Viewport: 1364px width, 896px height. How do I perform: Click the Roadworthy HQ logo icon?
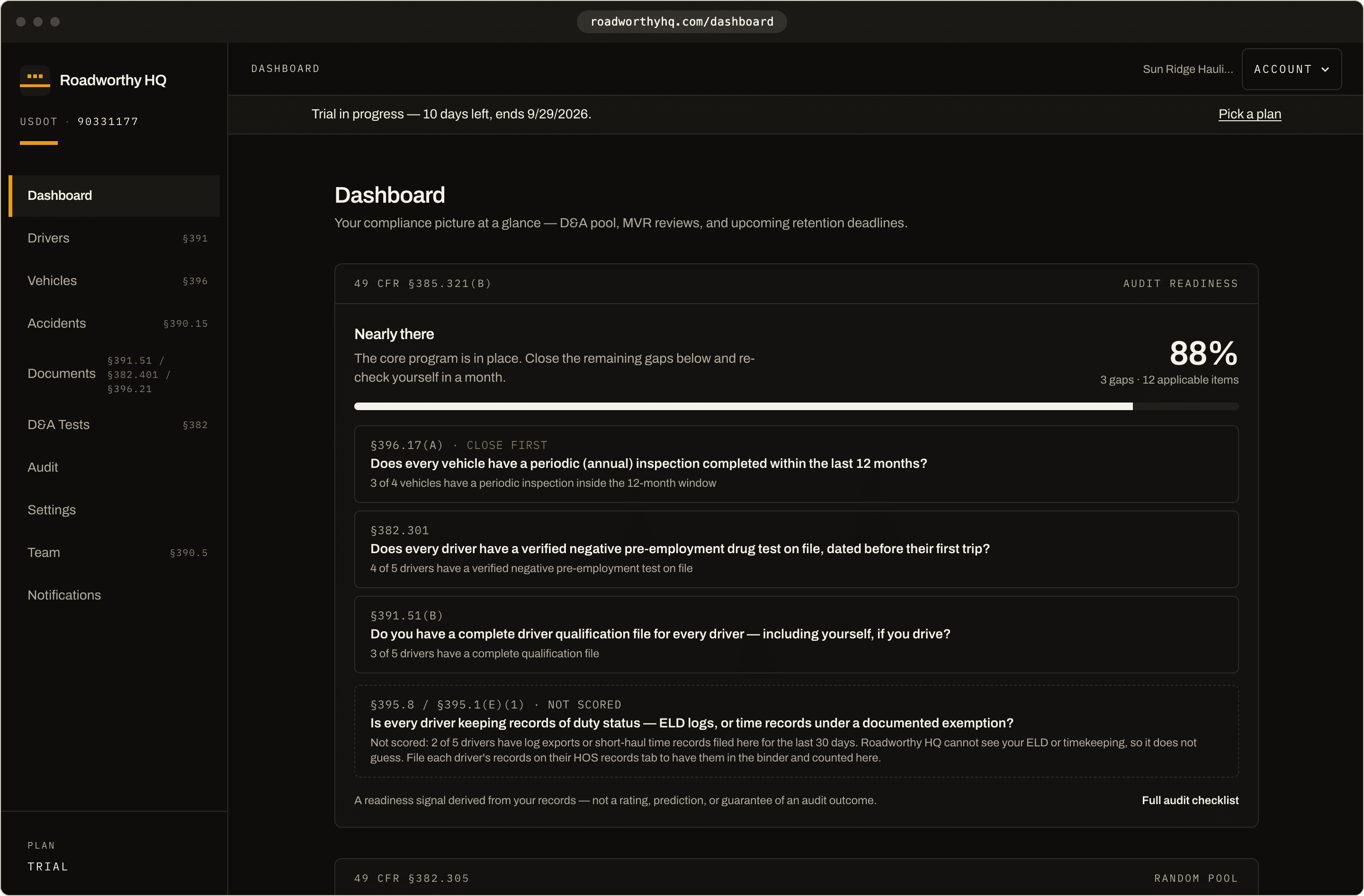(35, 80)
